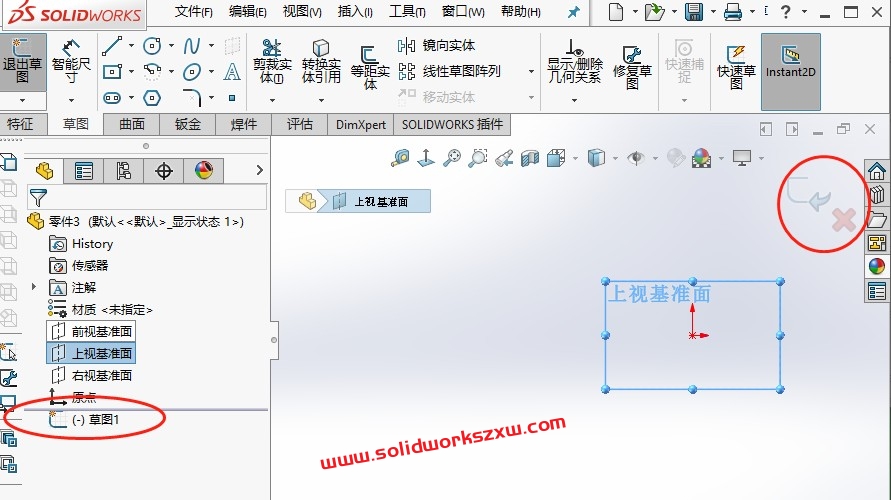Screen dimensions: 891x500
Task: Click Section View icon in view toolbar
Action: [x=530, y=158]
